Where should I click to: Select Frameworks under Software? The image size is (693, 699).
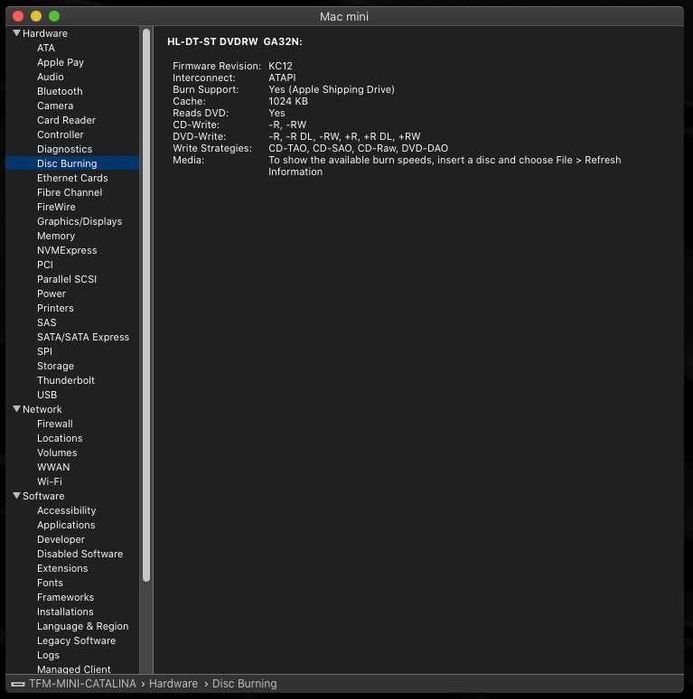coord(66,597)
